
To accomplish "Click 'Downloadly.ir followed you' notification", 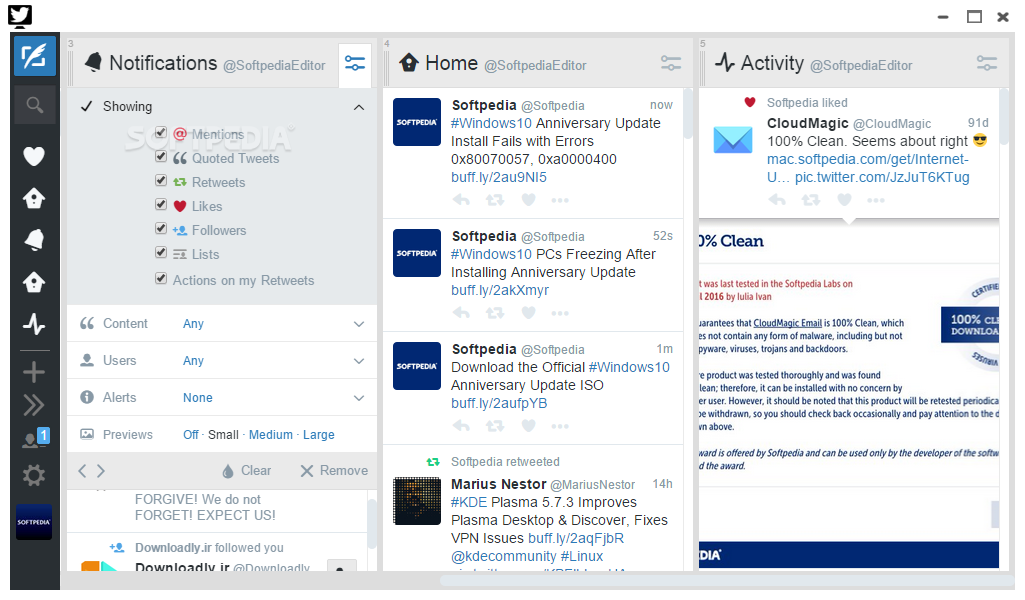I will [x=209, y=548].
